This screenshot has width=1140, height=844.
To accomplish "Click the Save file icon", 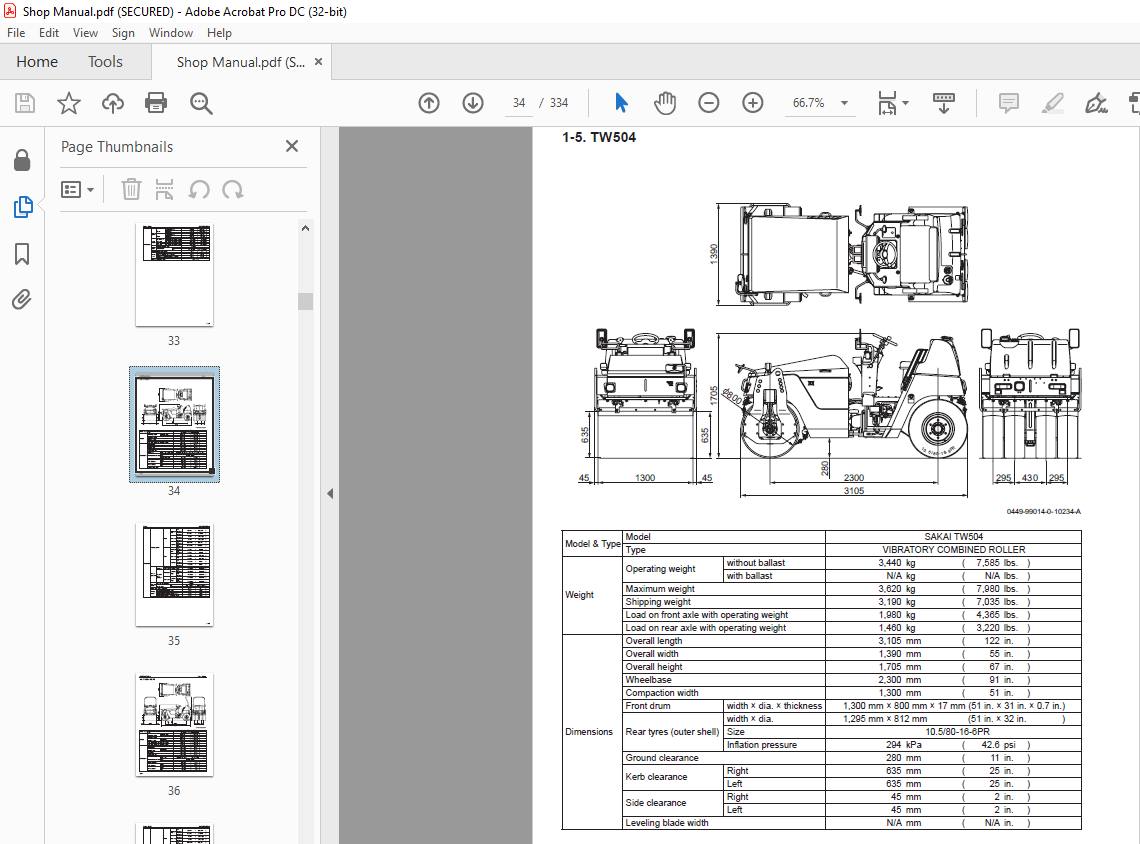I will pos(25,103).
